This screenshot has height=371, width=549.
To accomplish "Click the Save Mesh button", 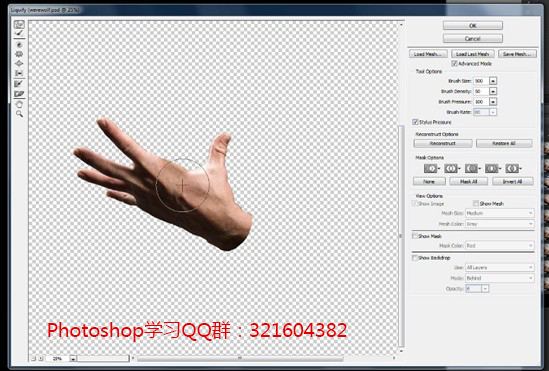I will [517, 54].
